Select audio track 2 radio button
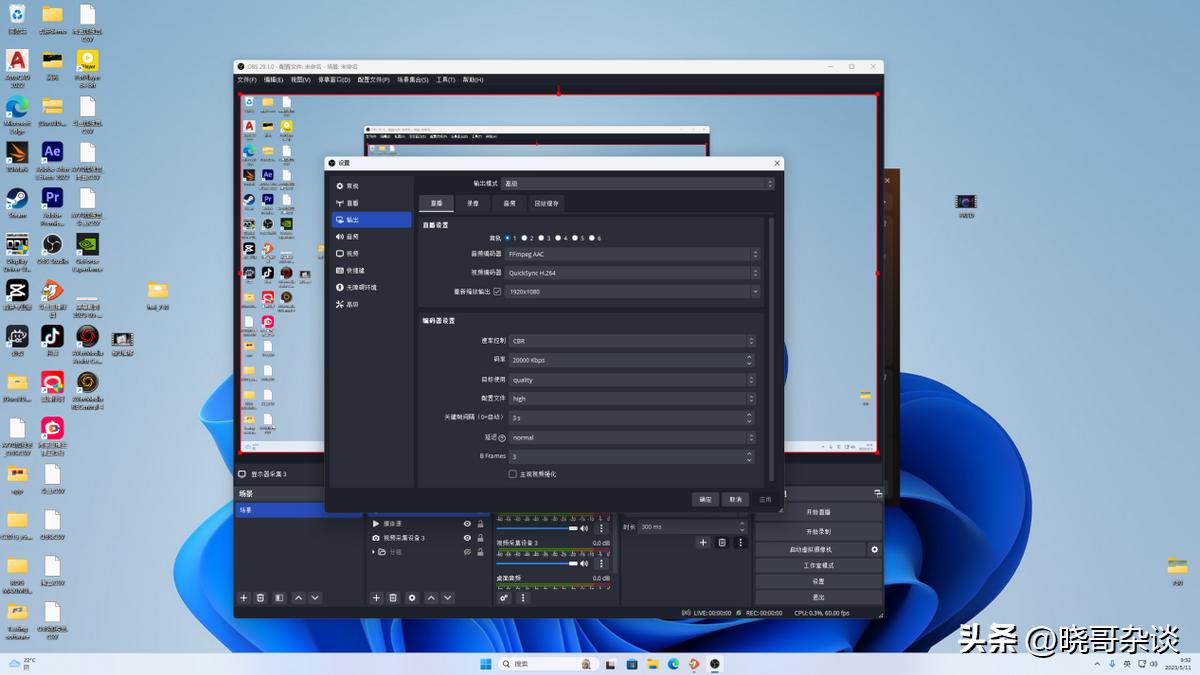This screenshot has width=1200, height=675. pos(524,238)
